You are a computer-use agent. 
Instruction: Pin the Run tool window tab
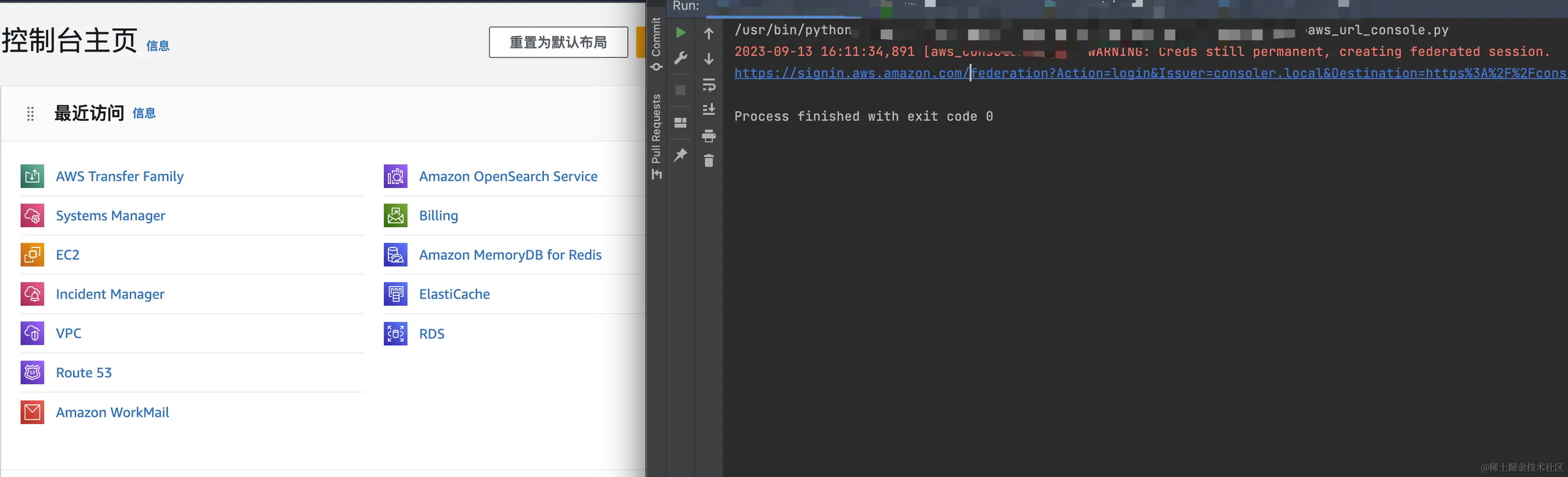pos(680,155)
